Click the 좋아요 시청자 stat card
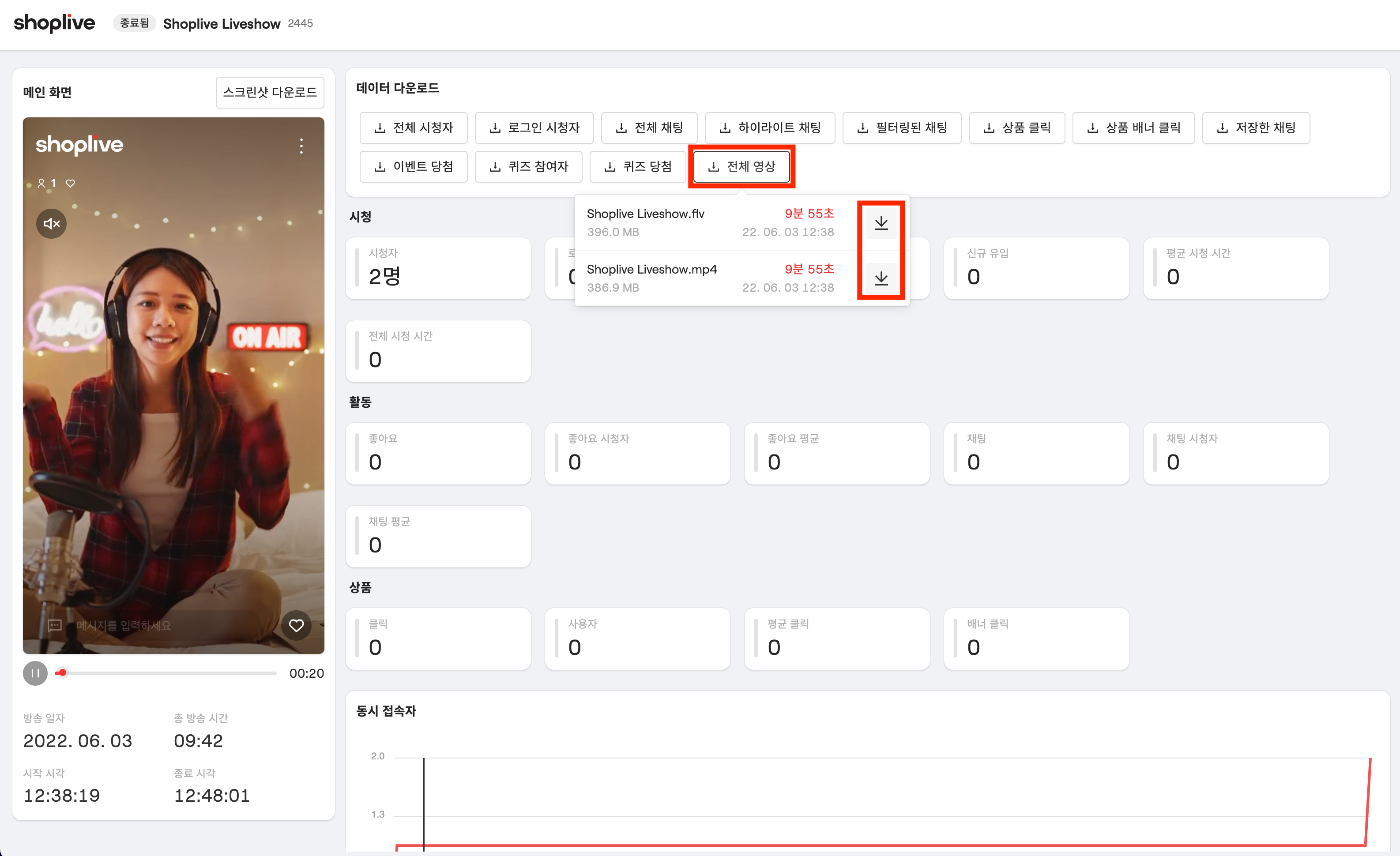 (637, 453)
